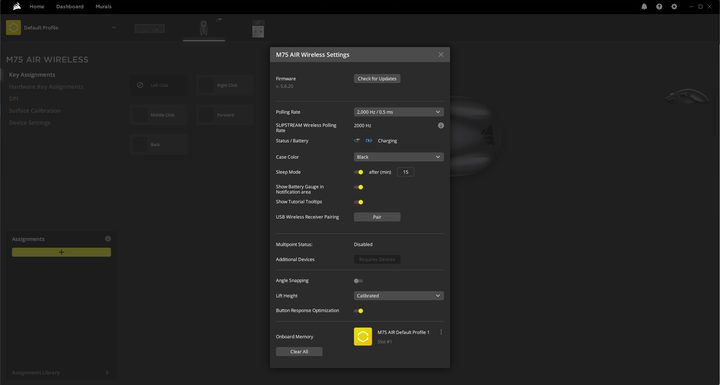Click the mouse image preview at right
This screenshot has height=385, width=720.
688,96
